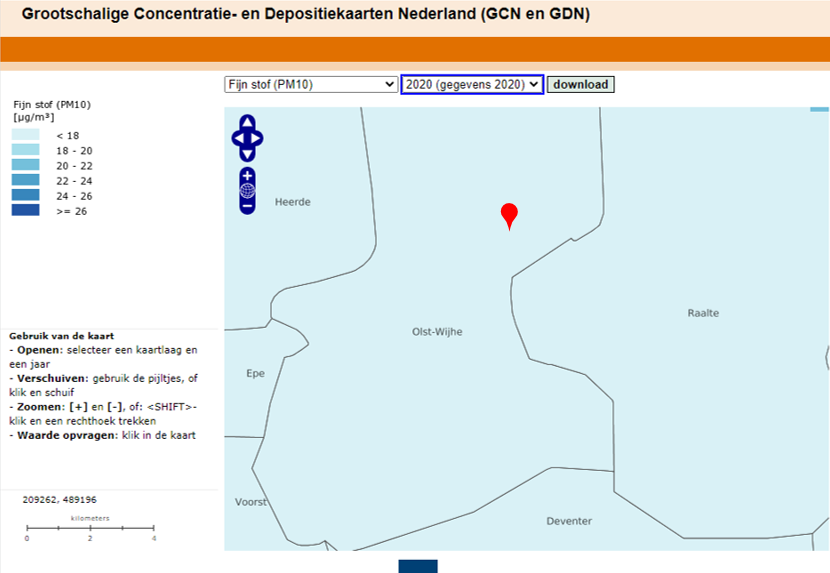Click the '>= 26' legend color swatch
The width and height of the screenshot is (830, 573).
[25, 210]
